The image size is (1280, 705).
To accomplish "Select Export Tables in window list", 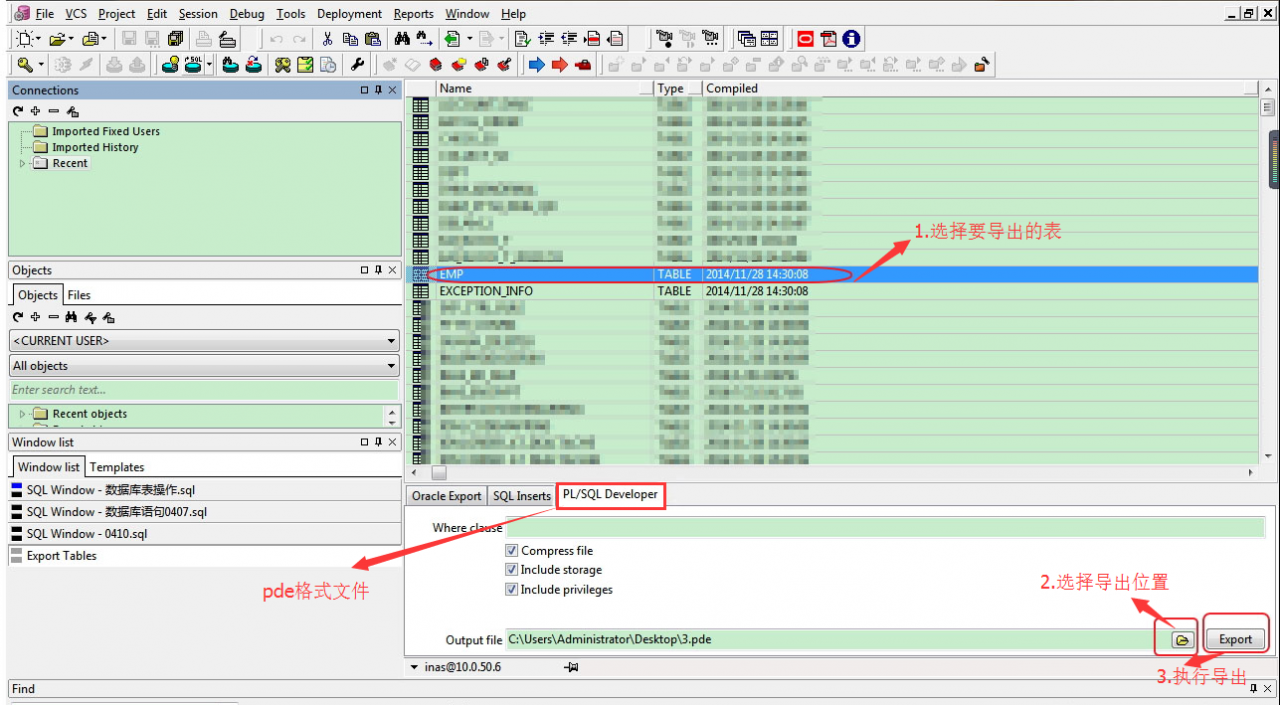I will click(x=204, y=556).
